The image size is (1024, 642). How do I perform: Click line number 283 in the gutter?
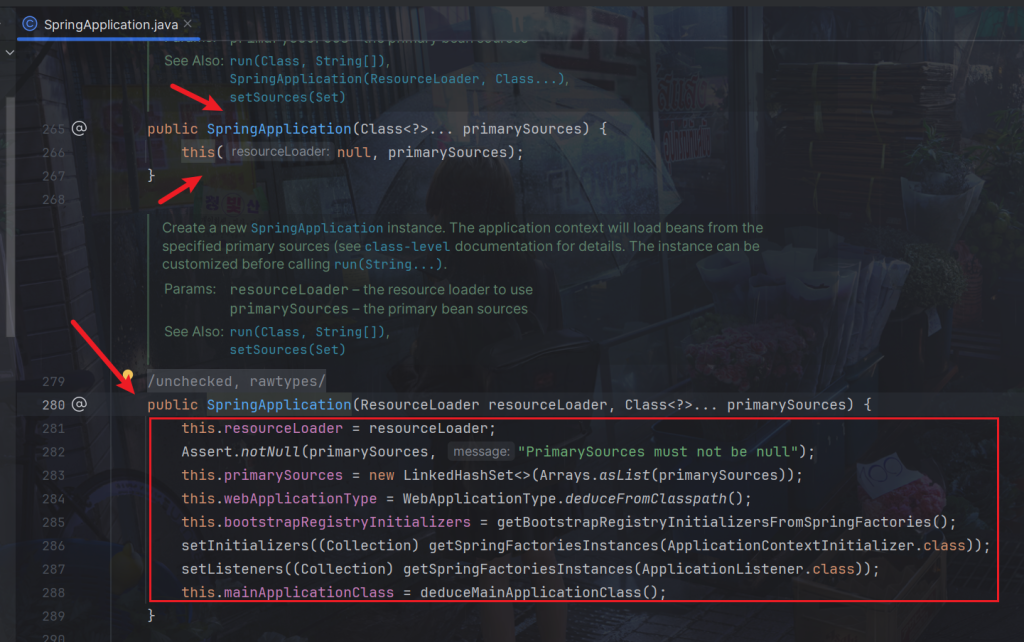click(53, 475)
